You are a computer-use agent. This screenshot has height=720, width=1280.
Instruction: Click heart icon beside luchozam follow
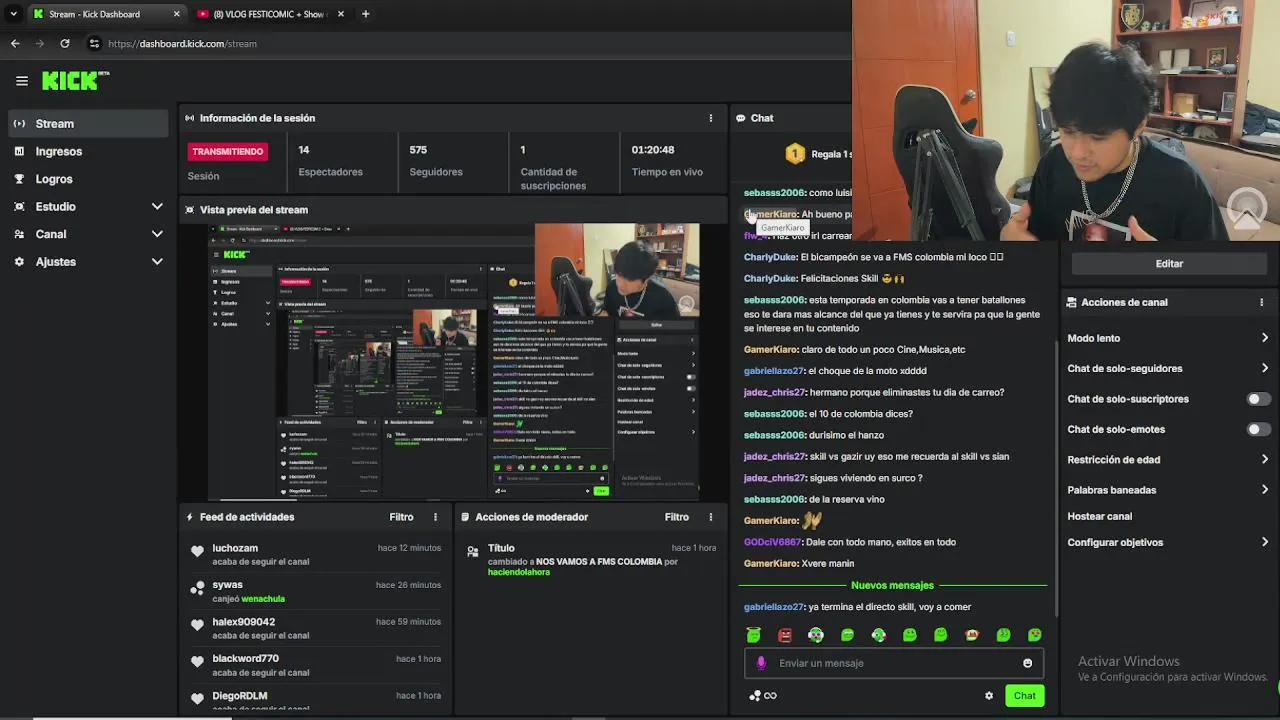click(197, 551)
